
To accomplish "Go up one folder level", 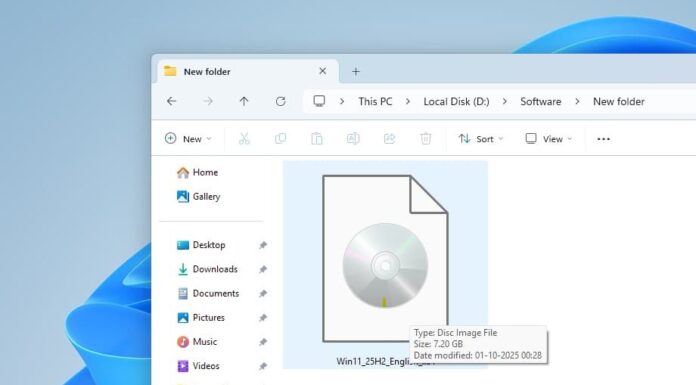I will coord(244,101).
